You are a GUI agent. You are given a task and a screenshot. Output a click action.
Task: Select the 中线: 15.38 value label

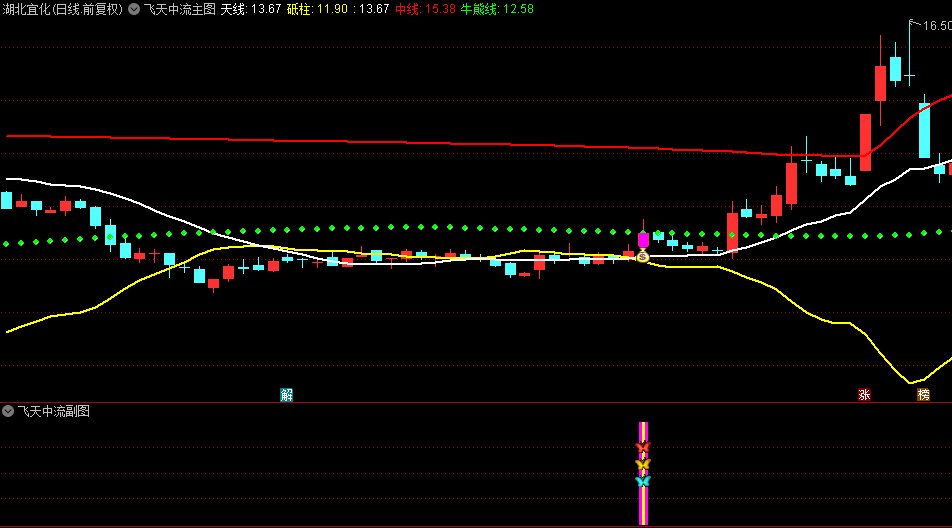click(425, 9)
